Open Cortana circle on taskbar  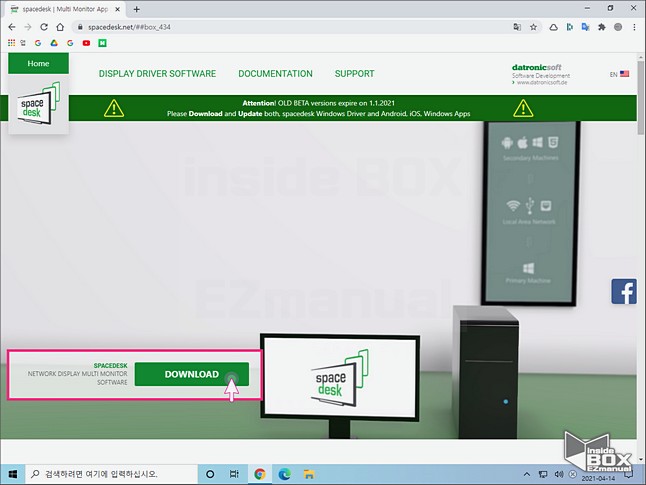[210, 474]
